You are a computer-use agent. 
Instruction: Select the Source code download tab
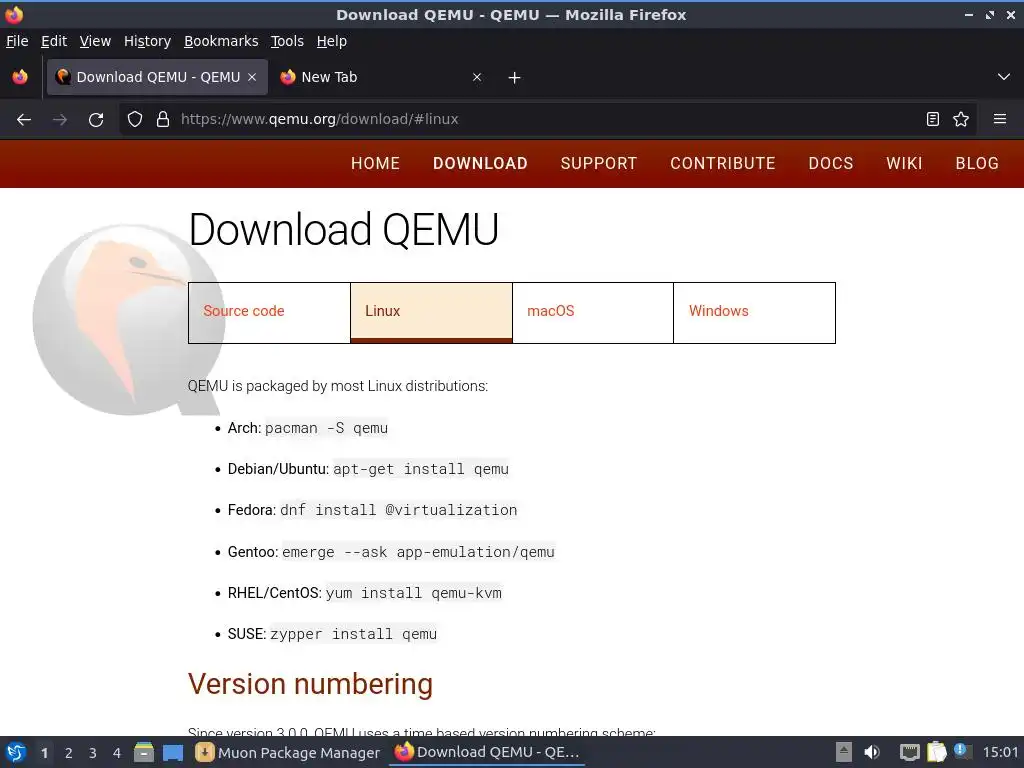(x=269, y=313)
